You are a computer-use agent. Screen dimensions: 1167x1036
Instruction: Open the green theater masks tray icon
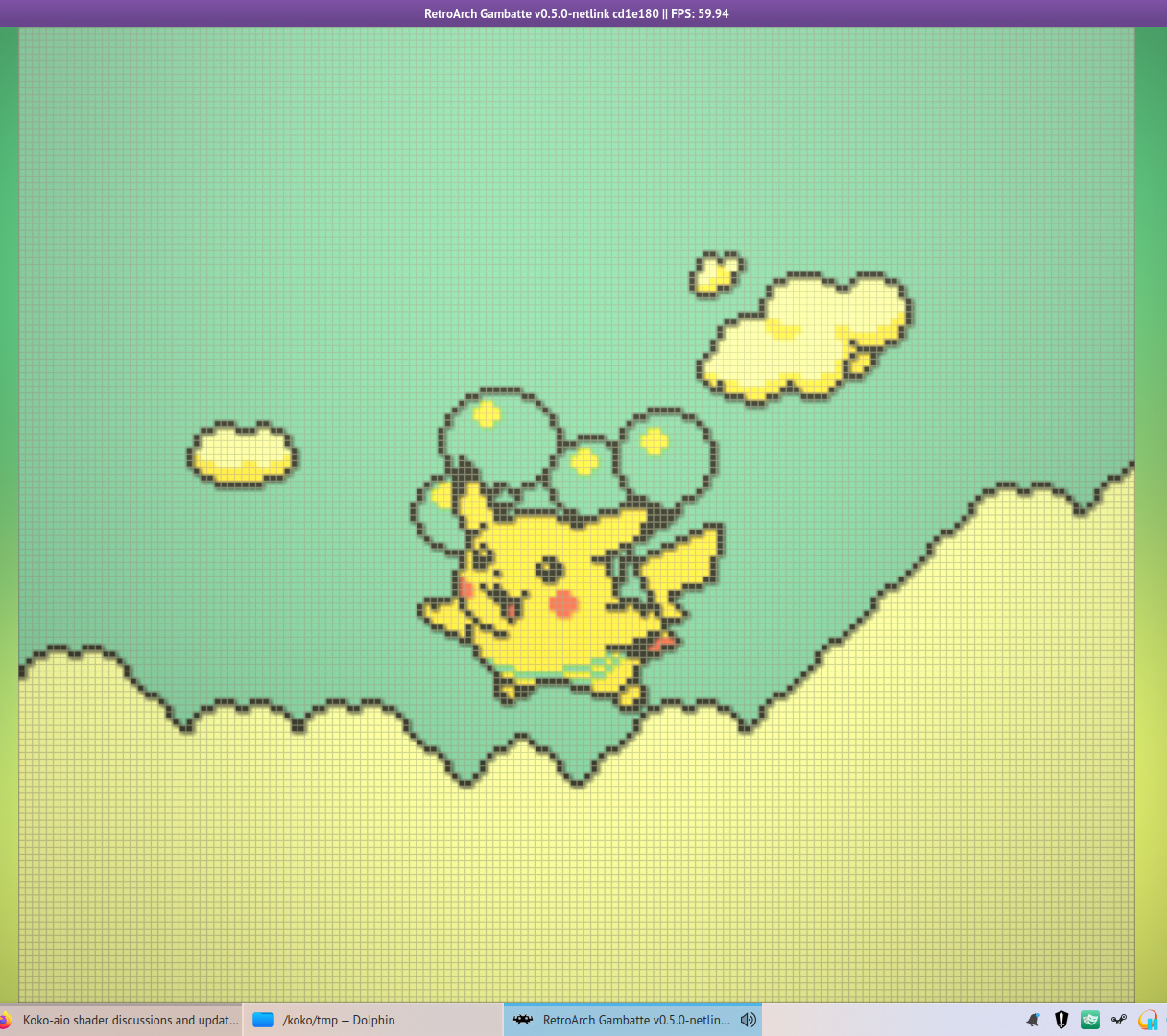pyautogui.click(x=1090, y=1020)
